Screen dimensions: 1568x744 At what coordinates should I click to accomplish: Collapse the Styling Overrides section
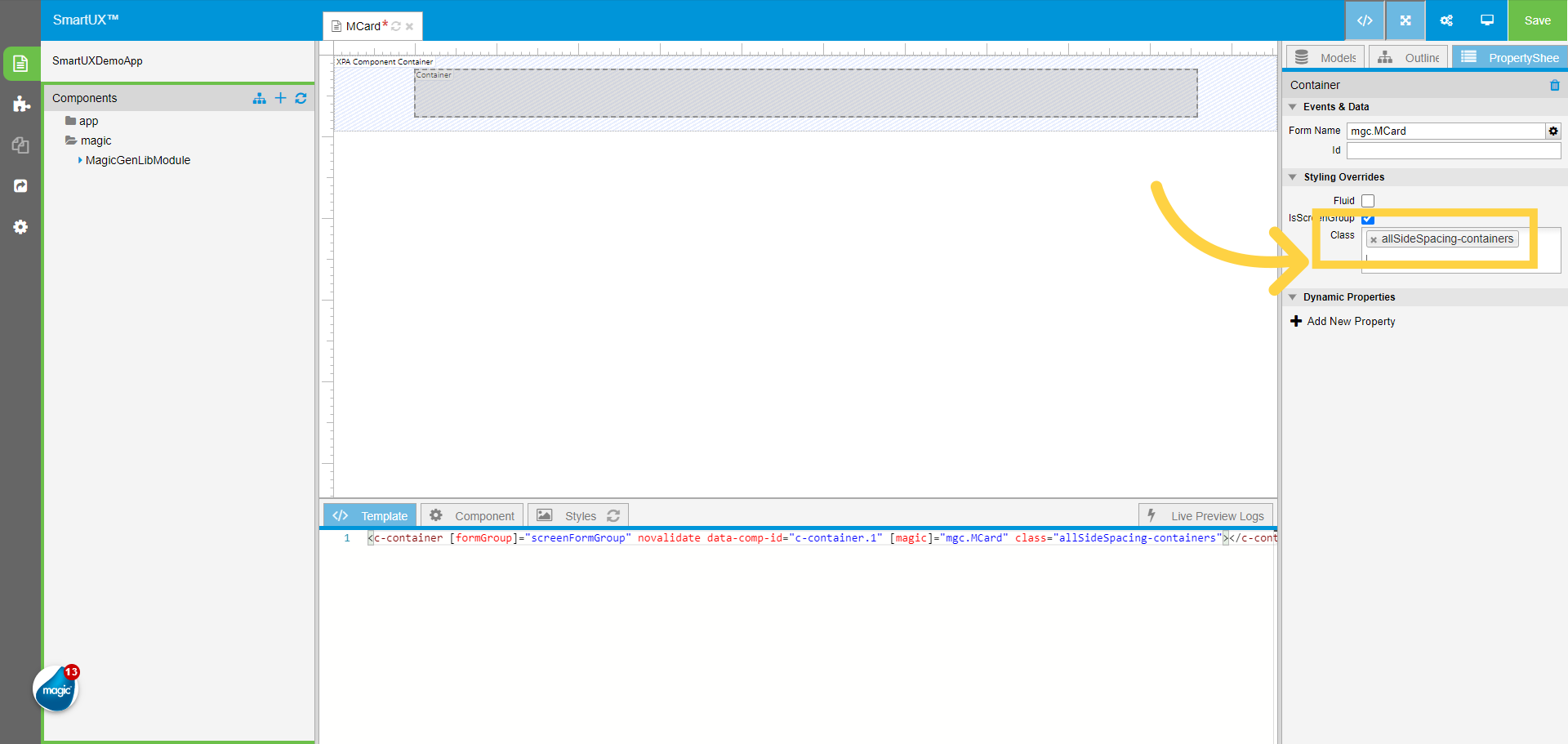pyautogui.click(x=1294, y=176)
